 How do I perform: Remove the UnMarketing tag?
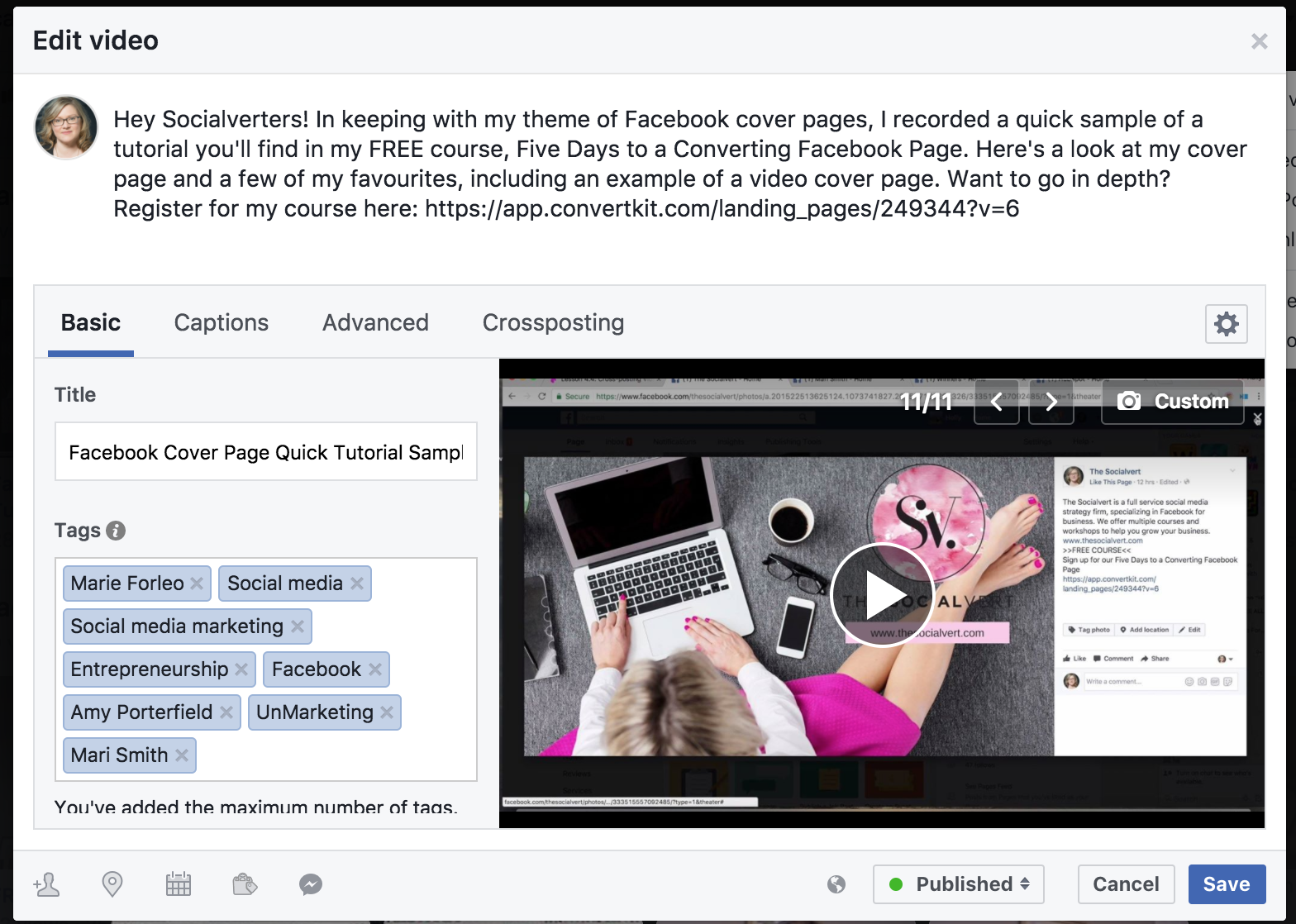(387, 712)
